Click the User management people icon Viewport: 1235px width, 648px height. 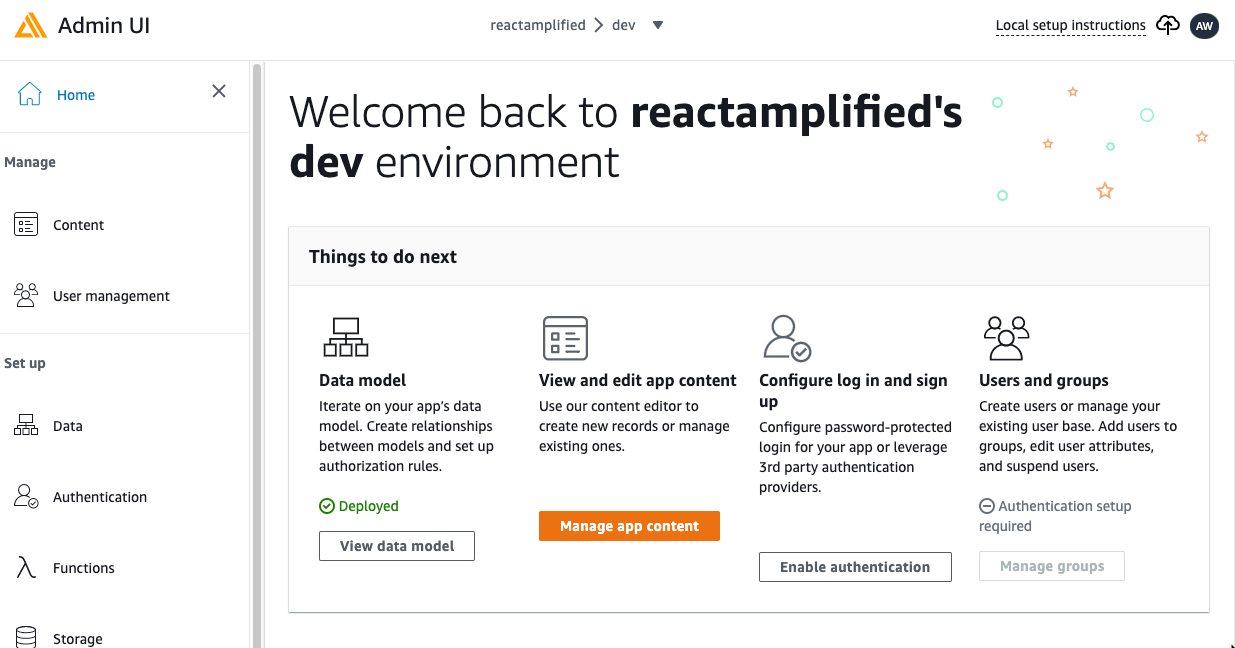tap(26, 295)
